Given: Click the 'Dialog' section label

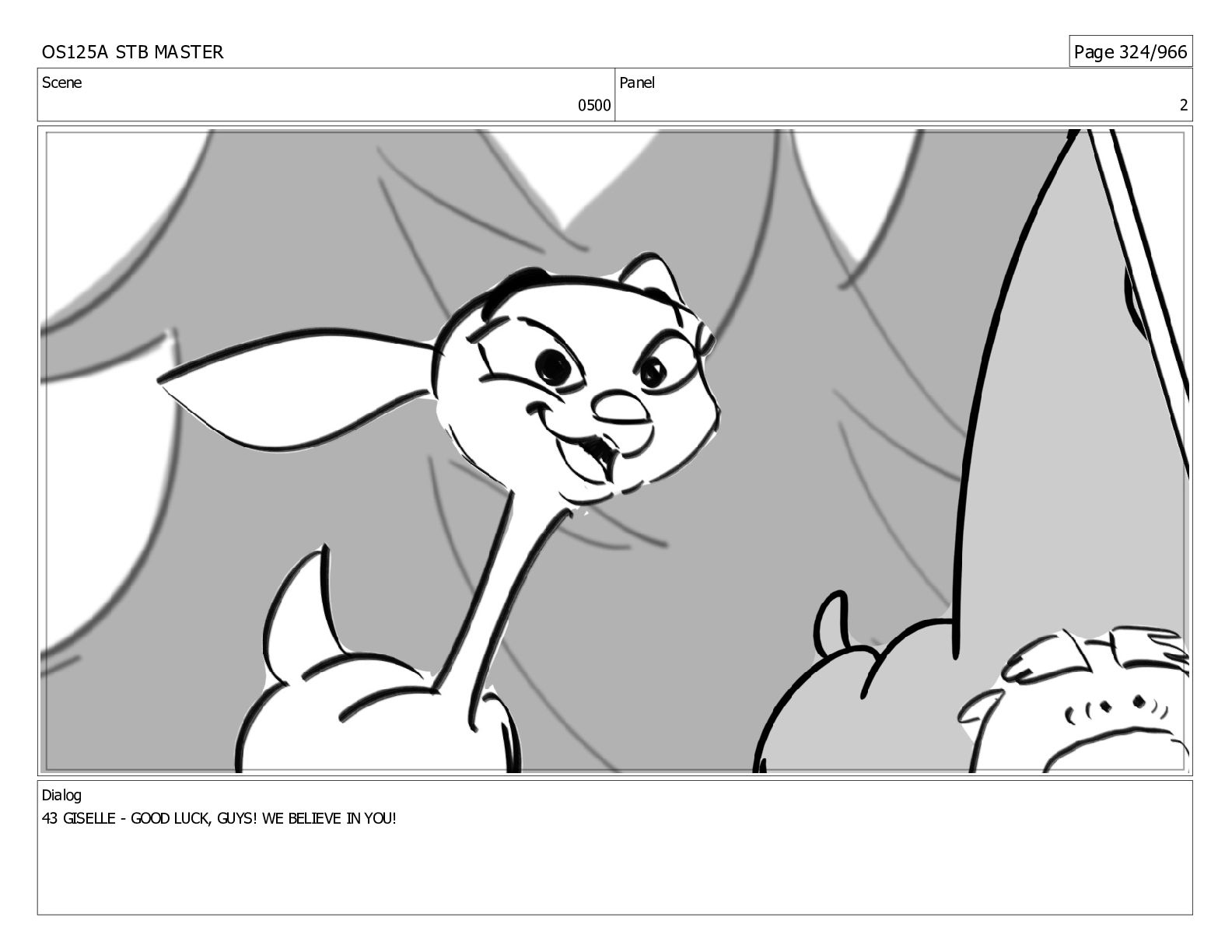Looking at the screenshot, I should (x=61, y=796).
